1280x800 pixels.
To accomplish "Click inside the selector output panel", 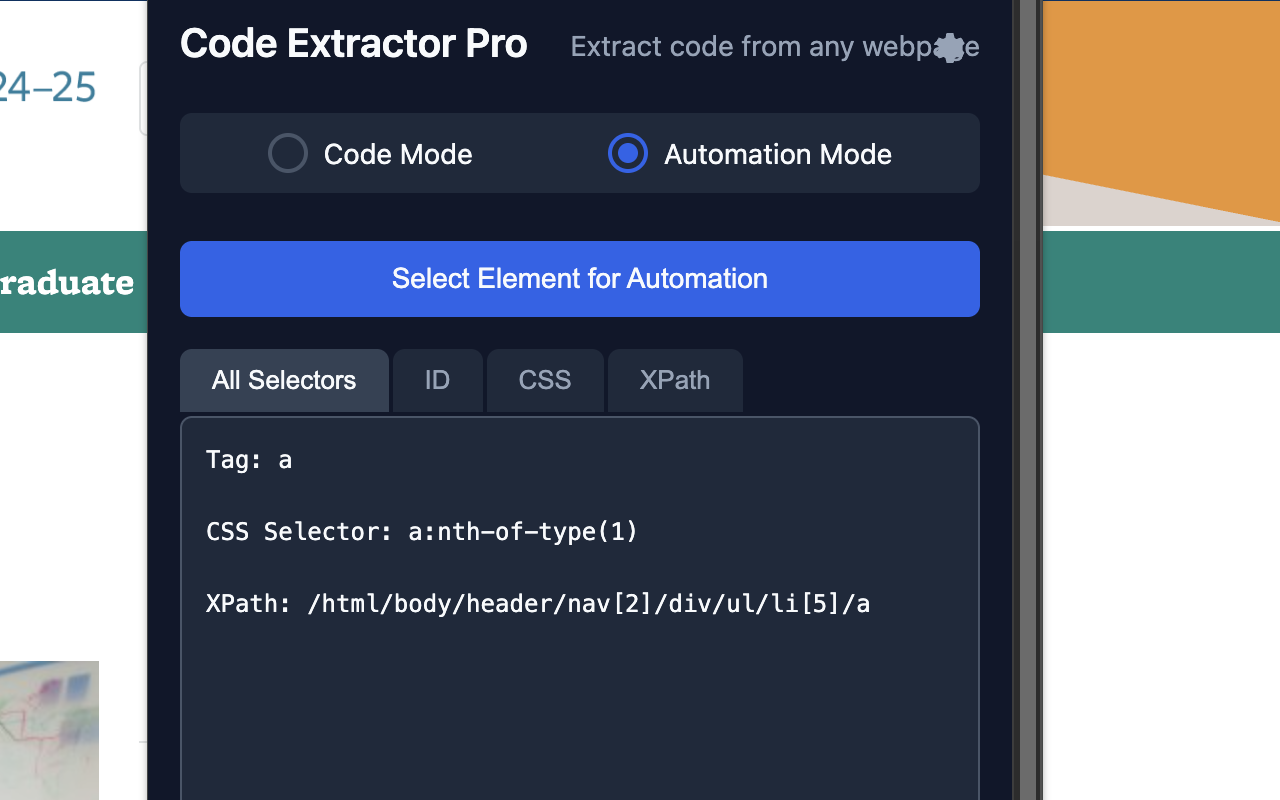I will pos(580,700).
